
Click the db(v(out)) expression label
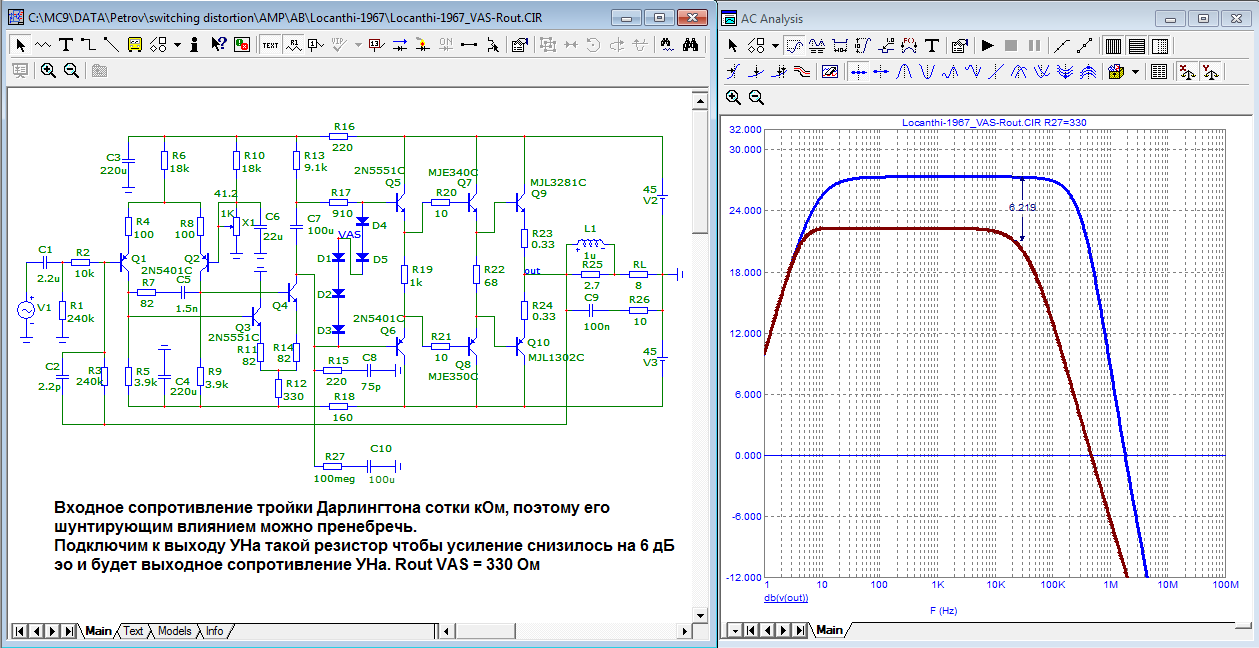pos(786,598)
